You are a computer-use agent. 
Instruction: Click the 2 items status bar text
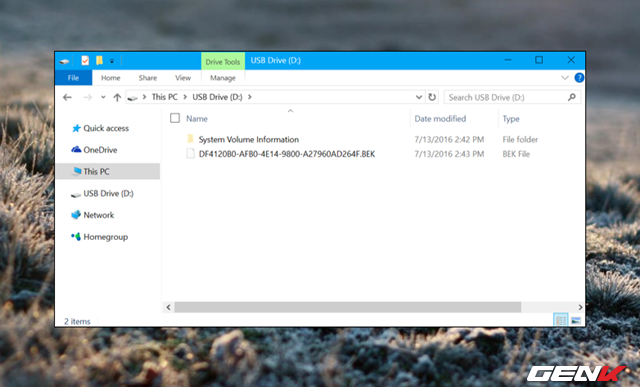(x=77, y=321)
